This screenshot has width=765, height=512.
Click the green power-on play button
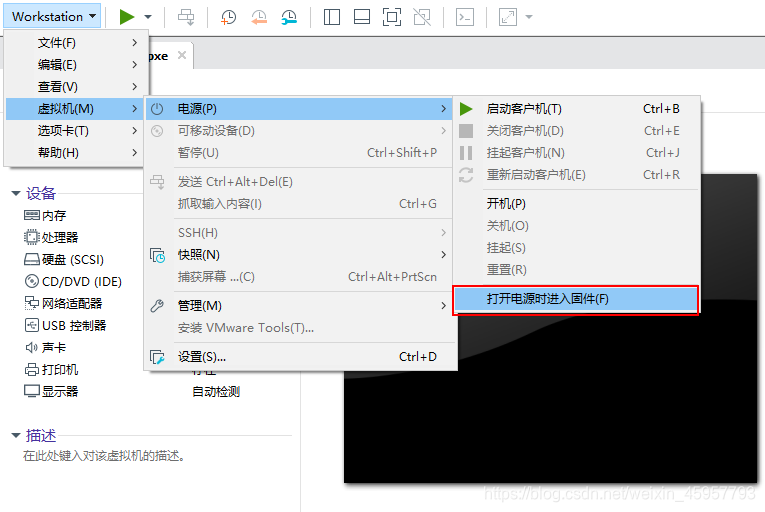pos(127,17)
